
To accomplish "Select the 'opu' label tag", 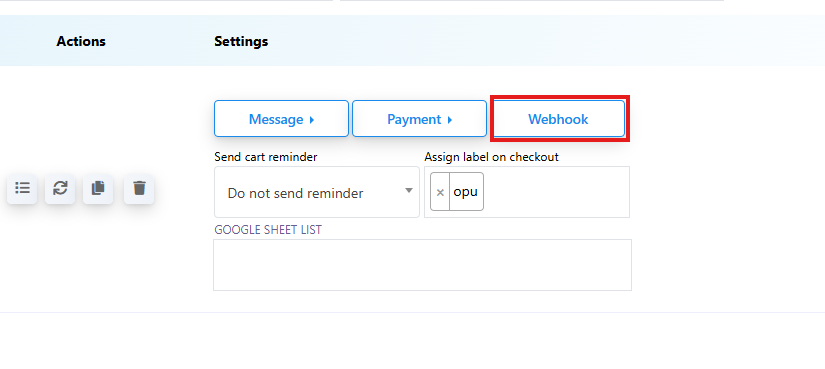I will point(466,192).
